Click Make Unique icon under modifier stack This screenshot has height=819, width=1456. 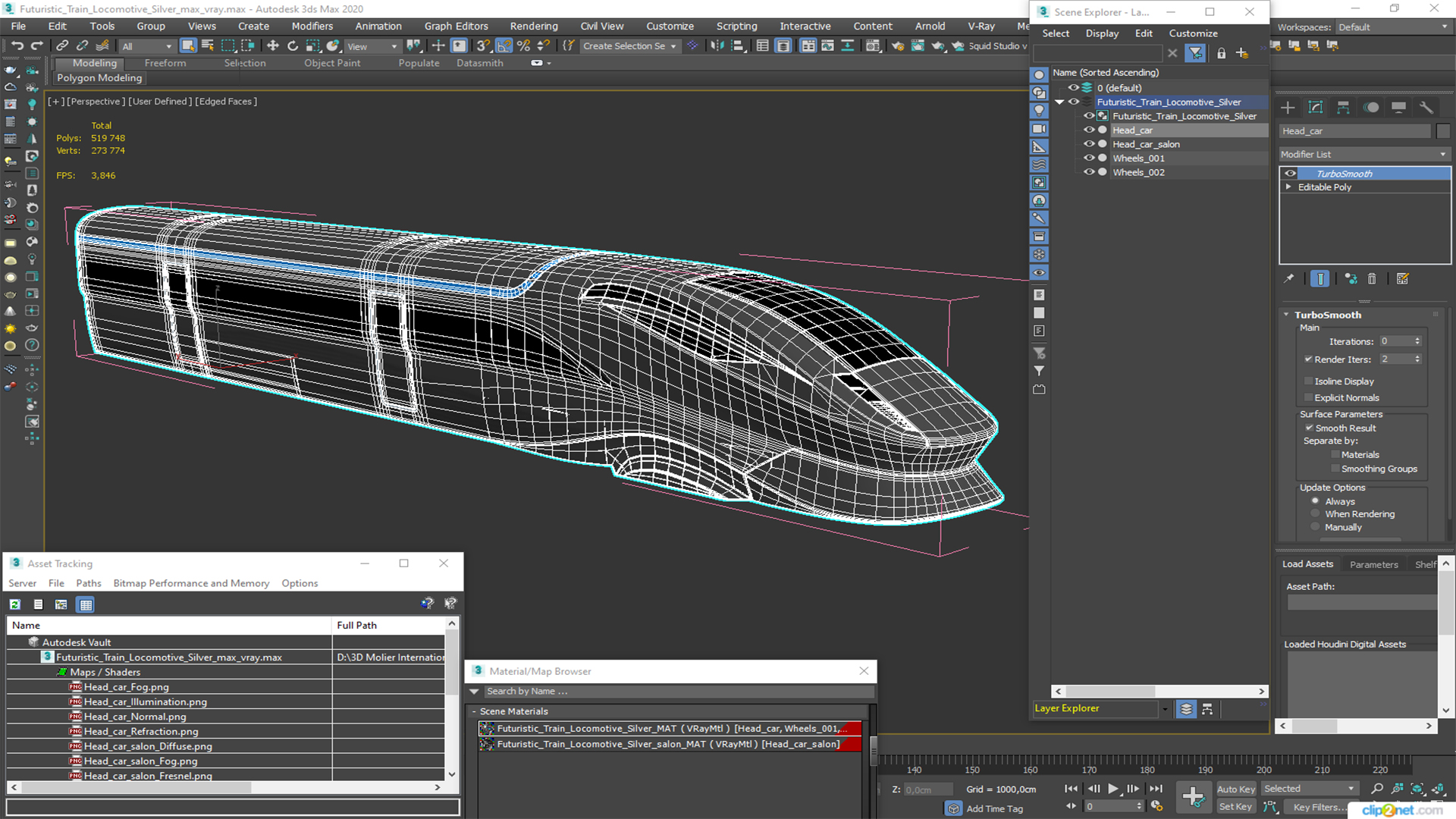[x=1351, y=279]
